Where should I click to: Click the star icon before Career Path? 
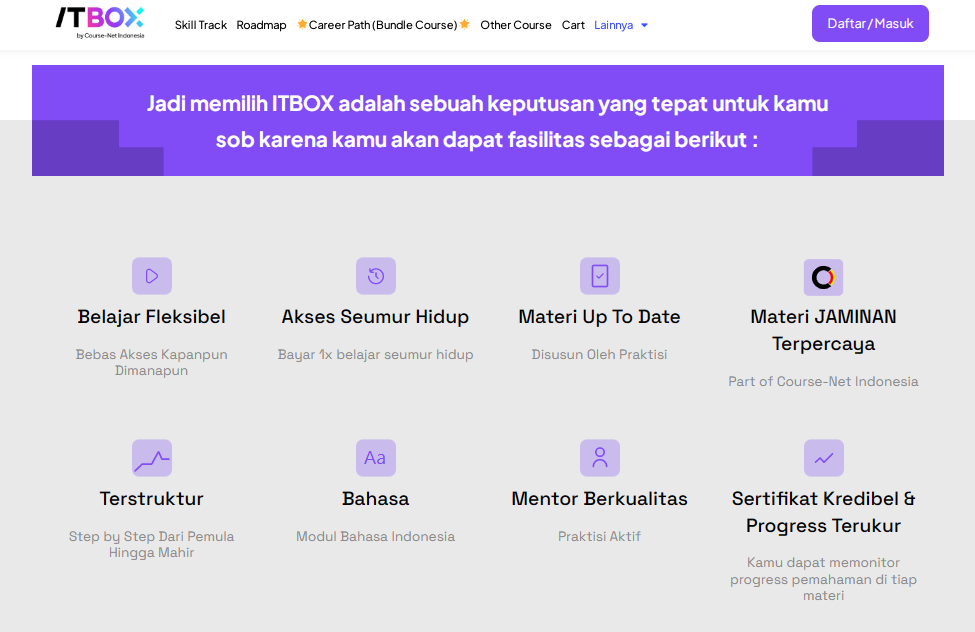(x=300, y=24)
